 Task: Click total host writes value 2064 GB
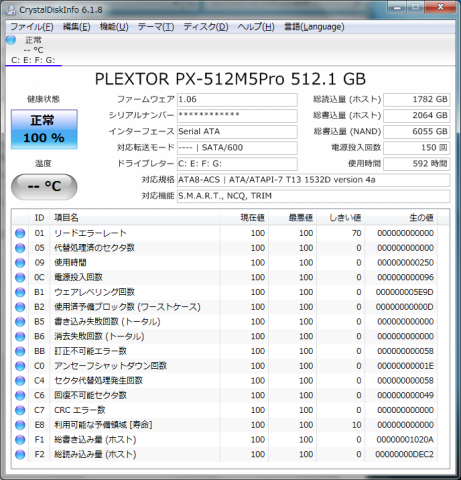[x=417, y=115]
